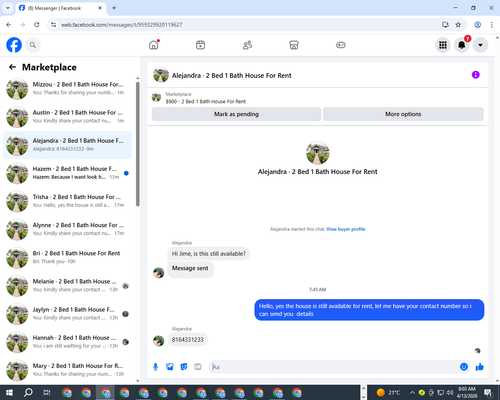The image size is (500, 400).
Task: Select Alejandra conversation in list
Action: tap(67, 145)
